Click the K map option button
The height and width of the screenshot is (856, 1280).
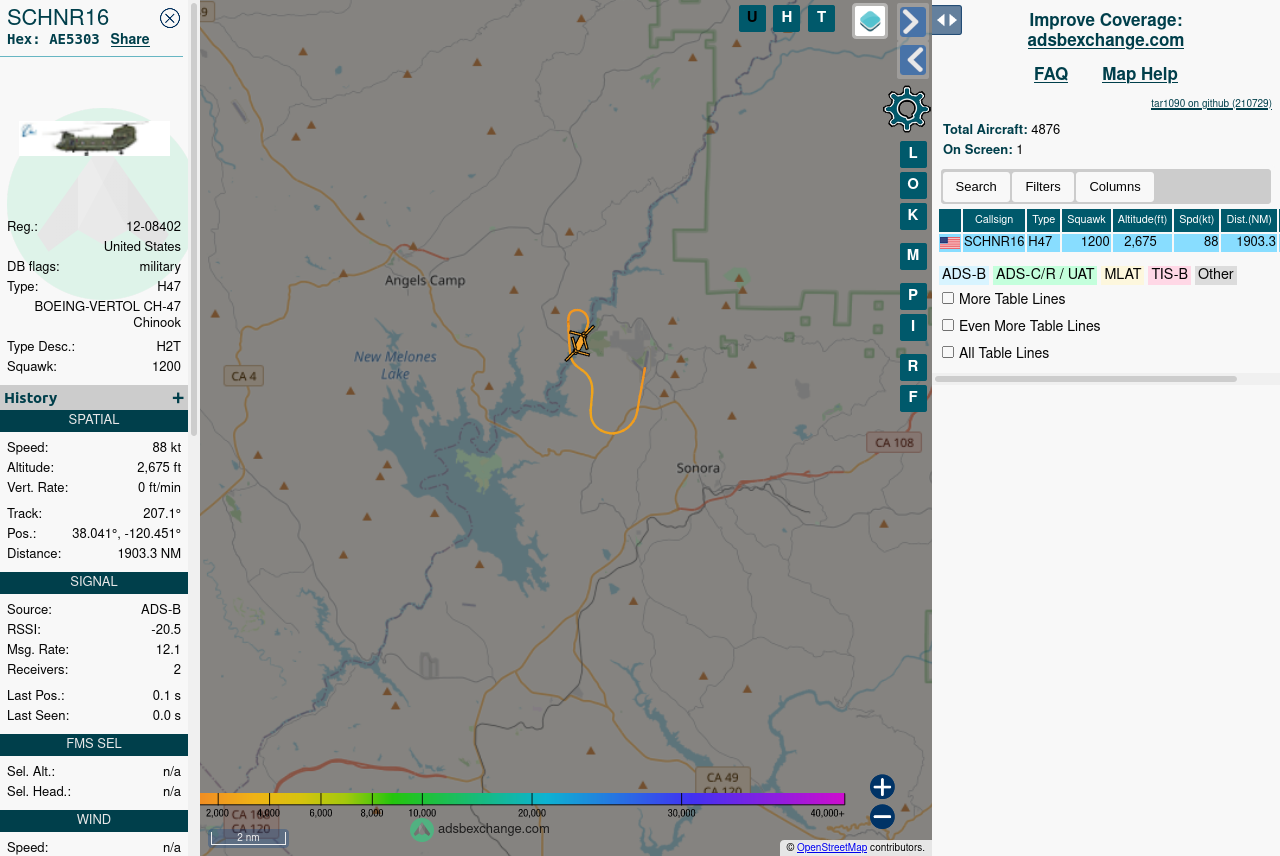(913, 216)
